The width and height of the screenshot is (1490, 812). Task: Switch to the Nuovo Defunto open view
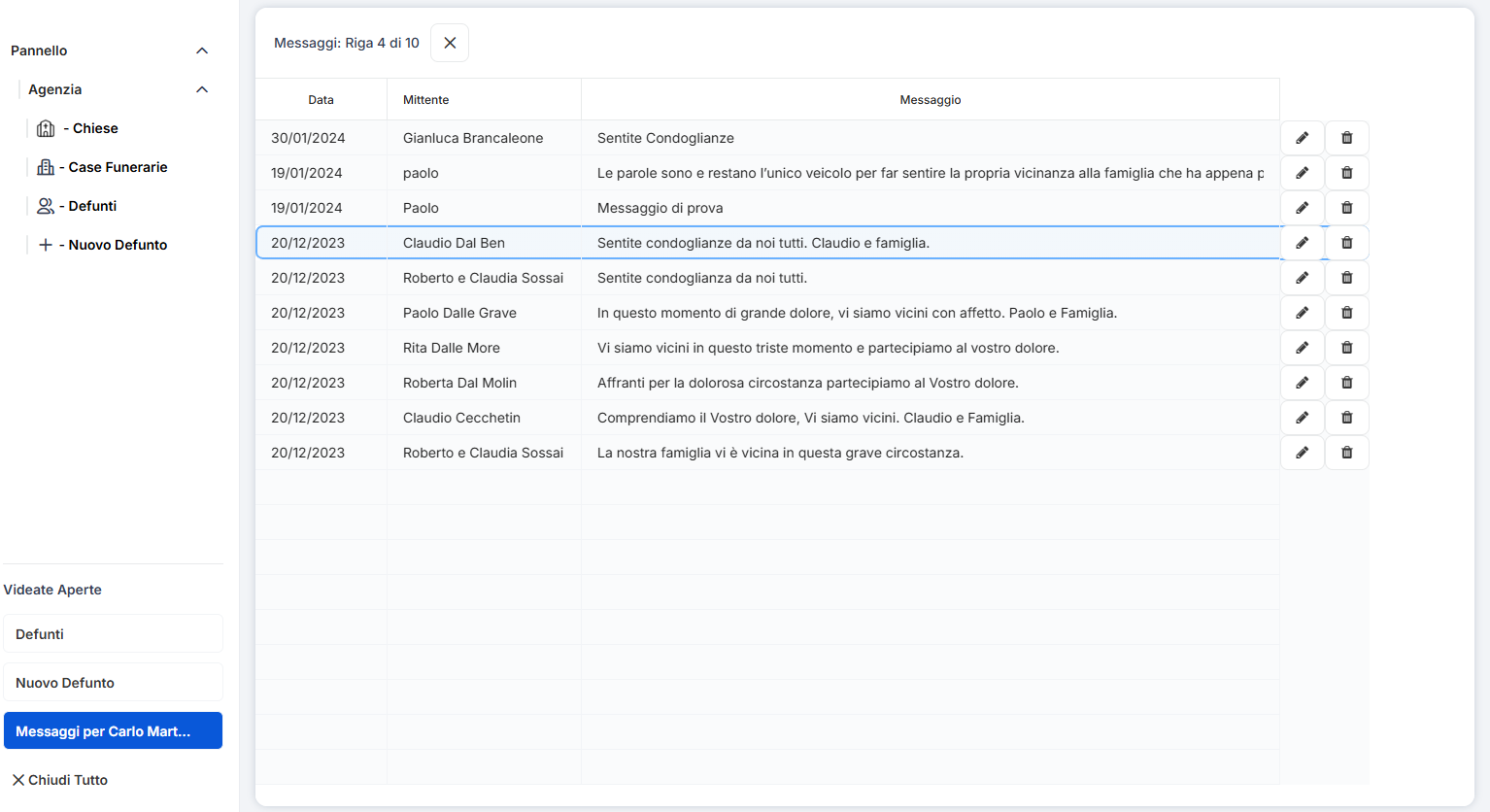coord(113,683)
